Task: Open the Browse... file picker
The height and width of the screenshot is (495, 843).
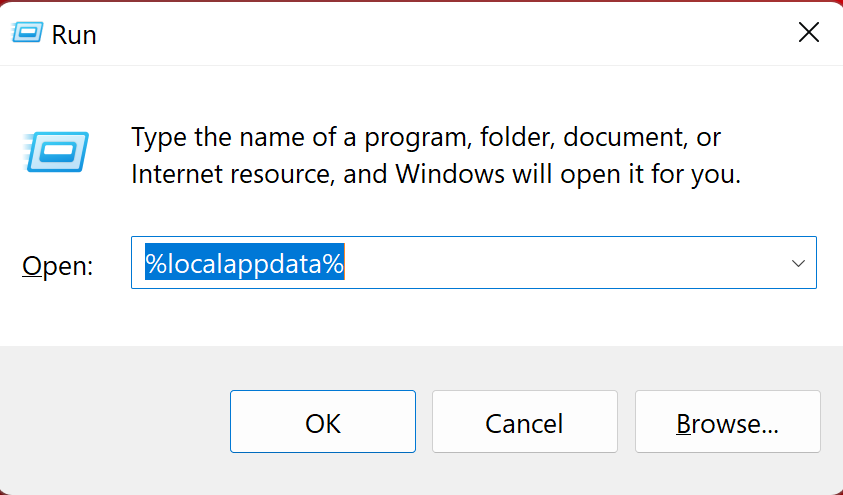Action: pyautogui.click(x=727, y=423)
